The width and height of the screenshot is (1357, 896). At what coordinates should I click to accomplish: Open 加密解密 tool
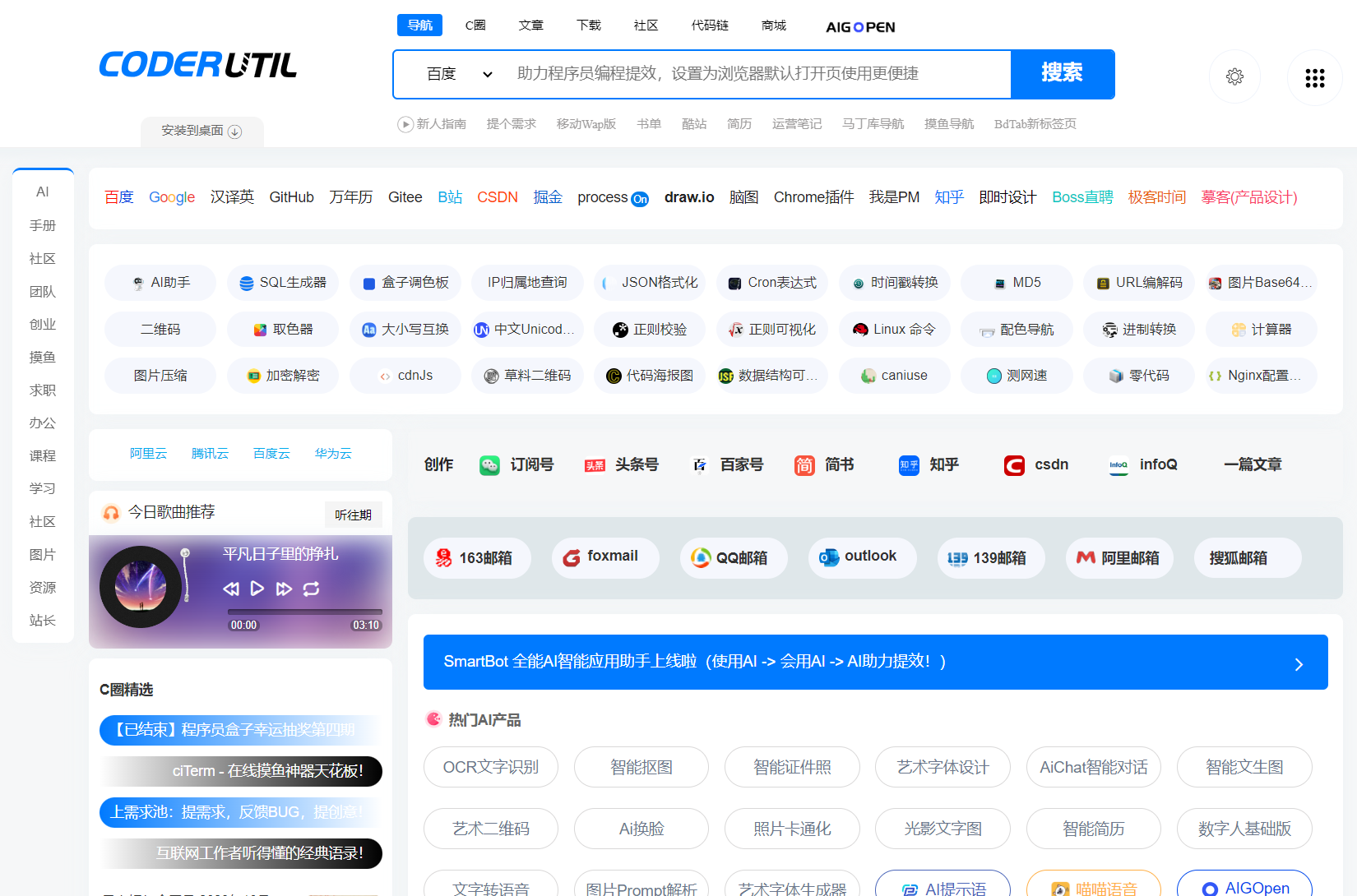click(283, 376)
